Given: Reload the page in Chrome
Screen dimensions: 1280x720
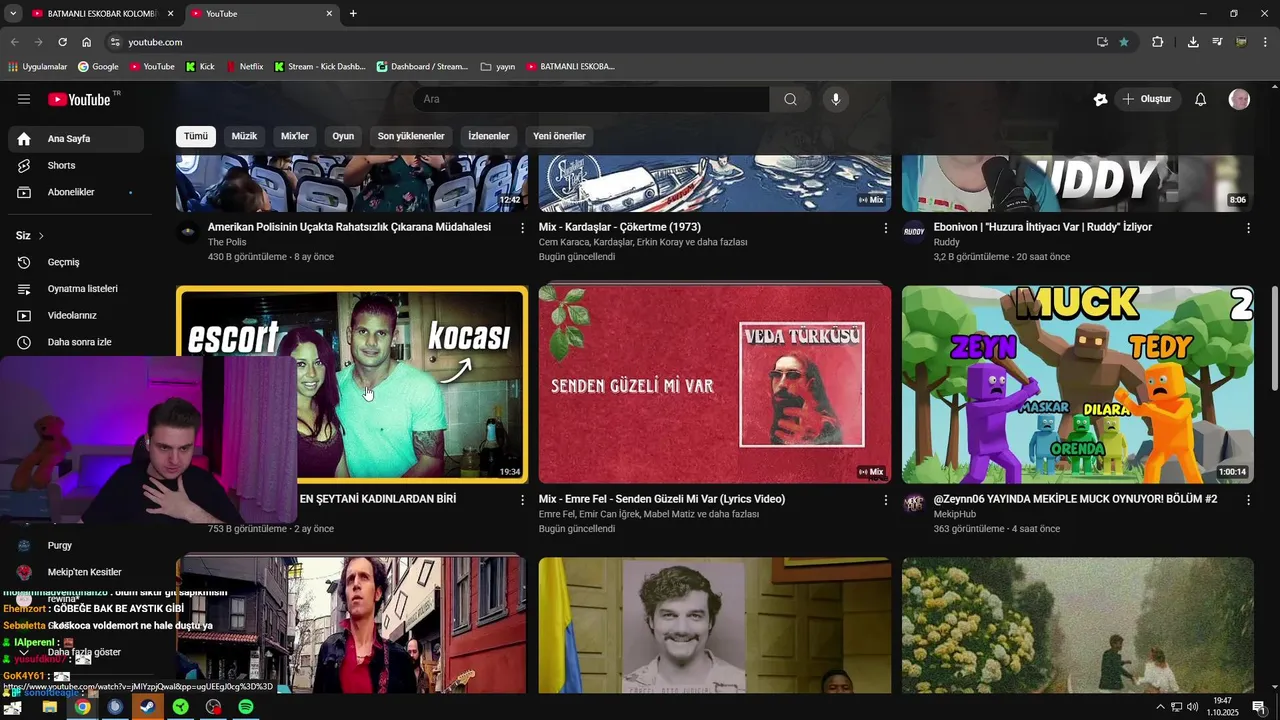Looking at the screenshot, I should [x=62, y=42].
